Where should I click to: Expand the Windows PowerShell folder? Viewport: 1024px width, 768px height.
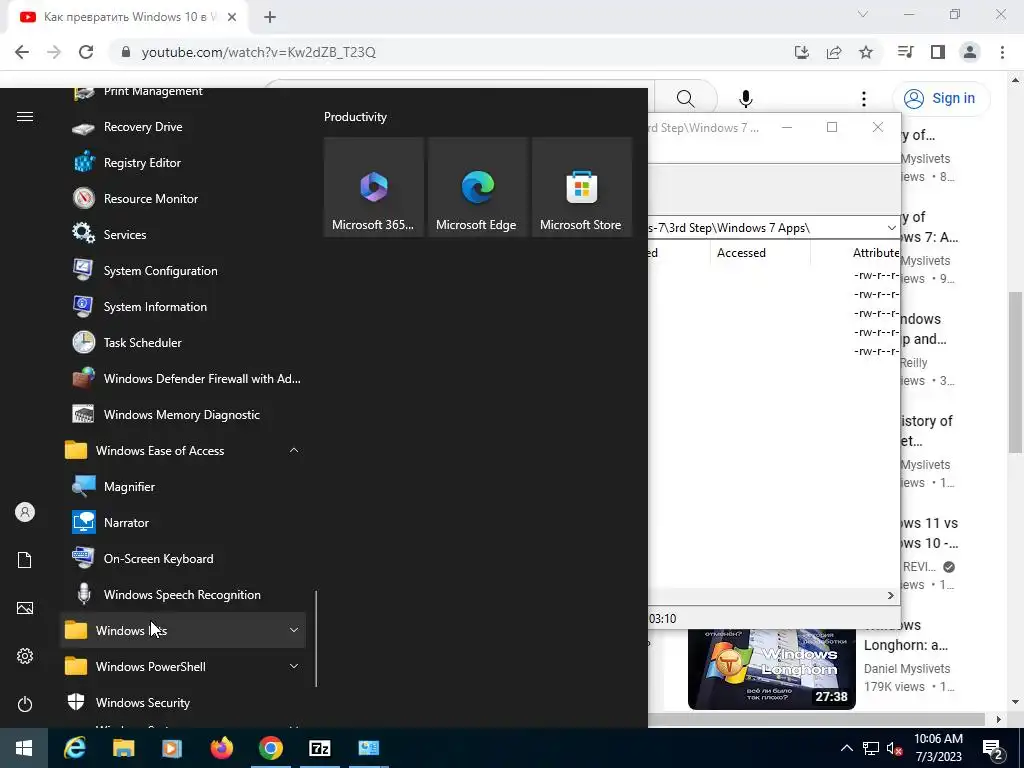(294, 666)
